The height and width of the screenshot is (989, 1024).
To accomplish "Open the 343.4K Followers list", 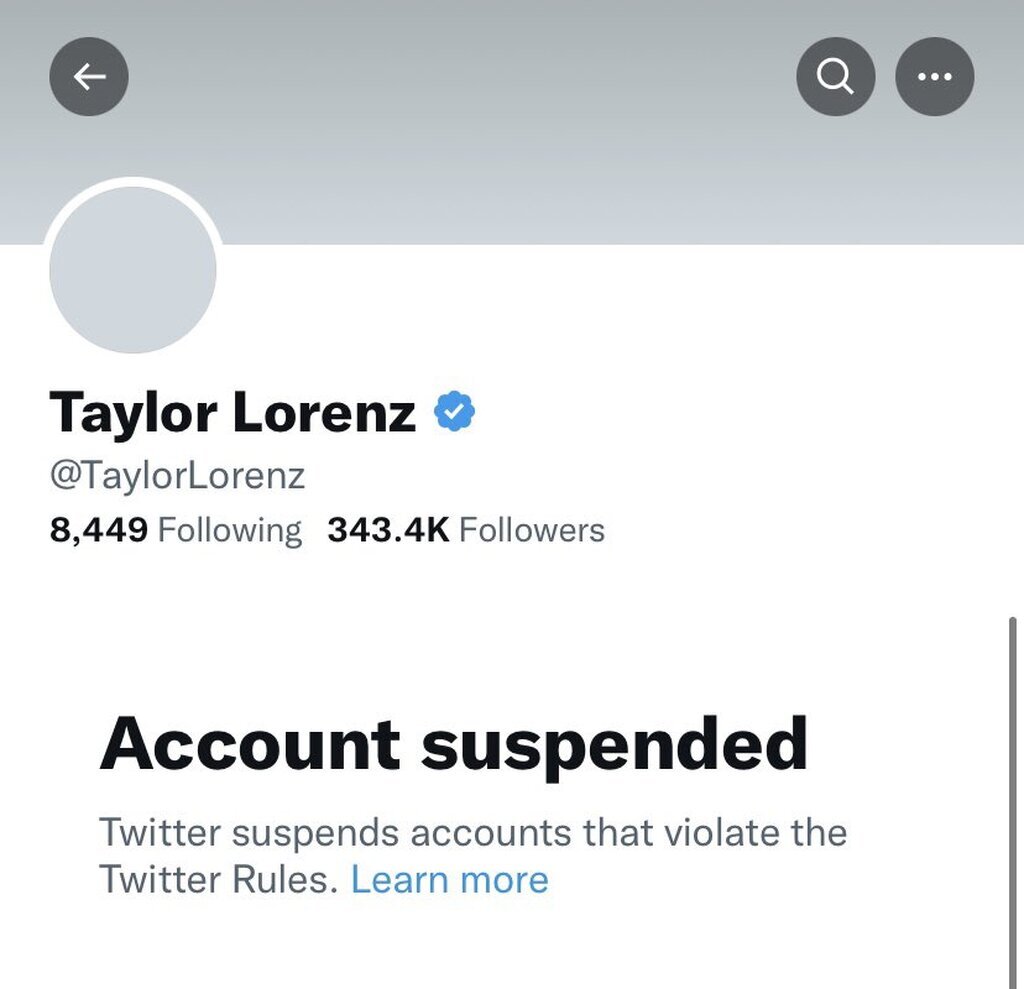I will tap(466, 530).
